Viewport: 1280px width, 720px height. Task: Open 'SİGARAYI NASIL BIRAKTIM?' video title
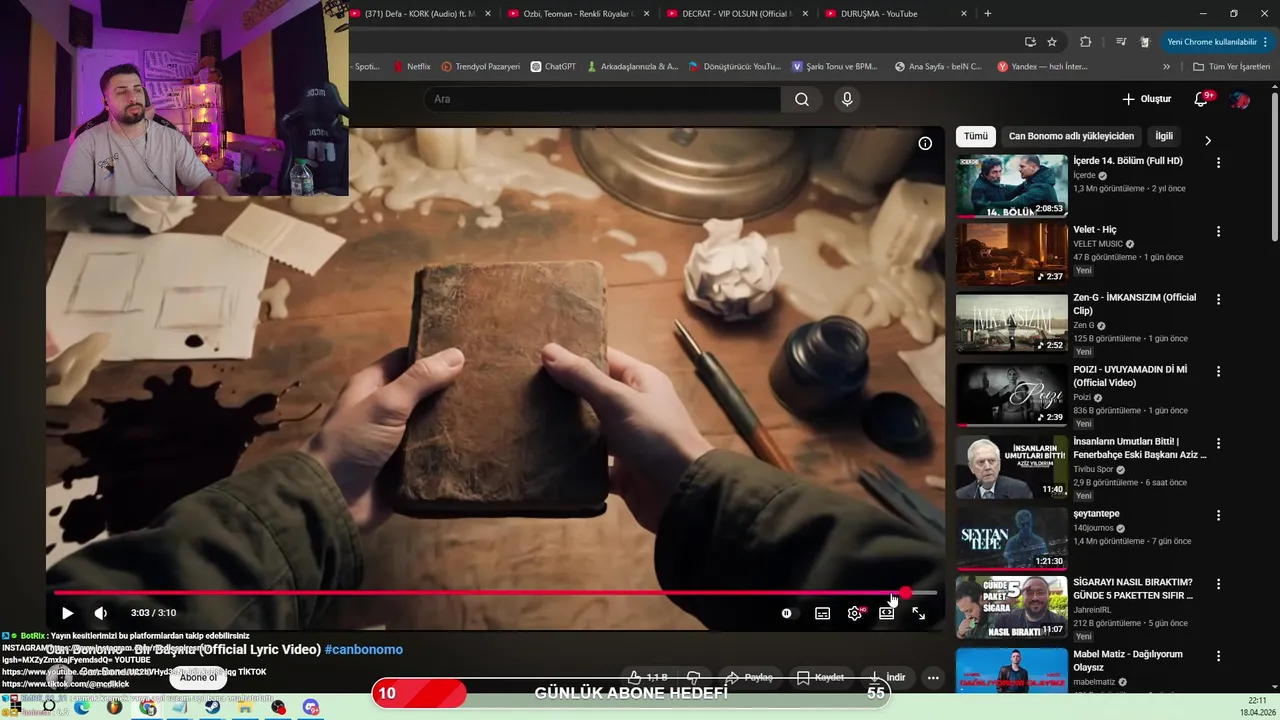(x=1133, y=589)
